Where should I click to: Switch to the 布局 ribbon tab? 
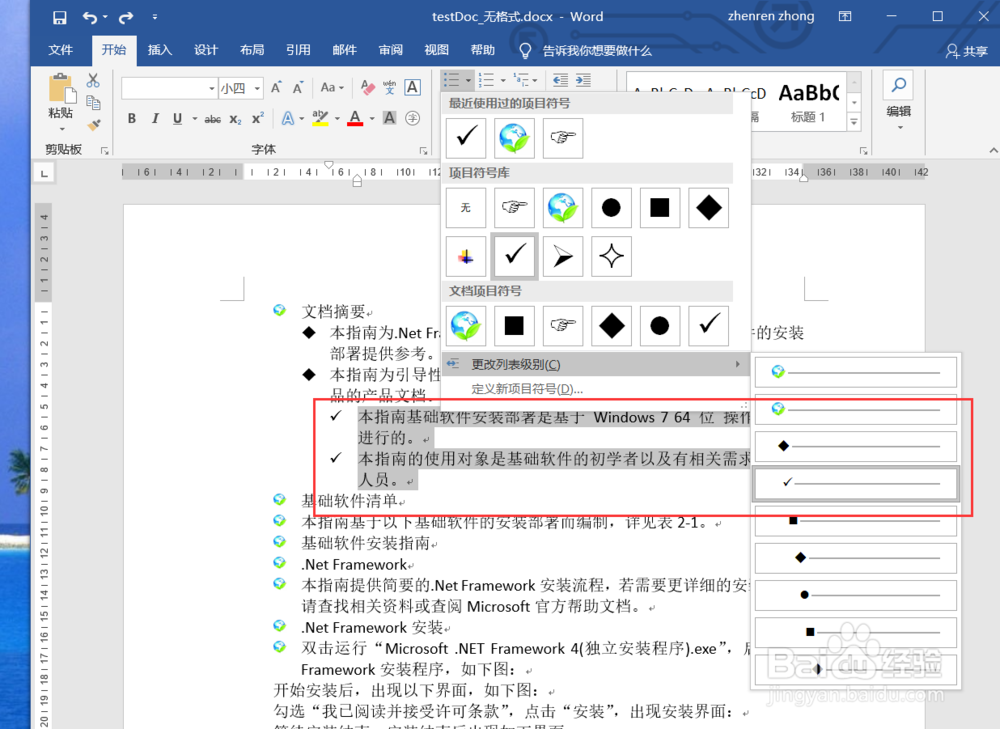tap(252, 50)
